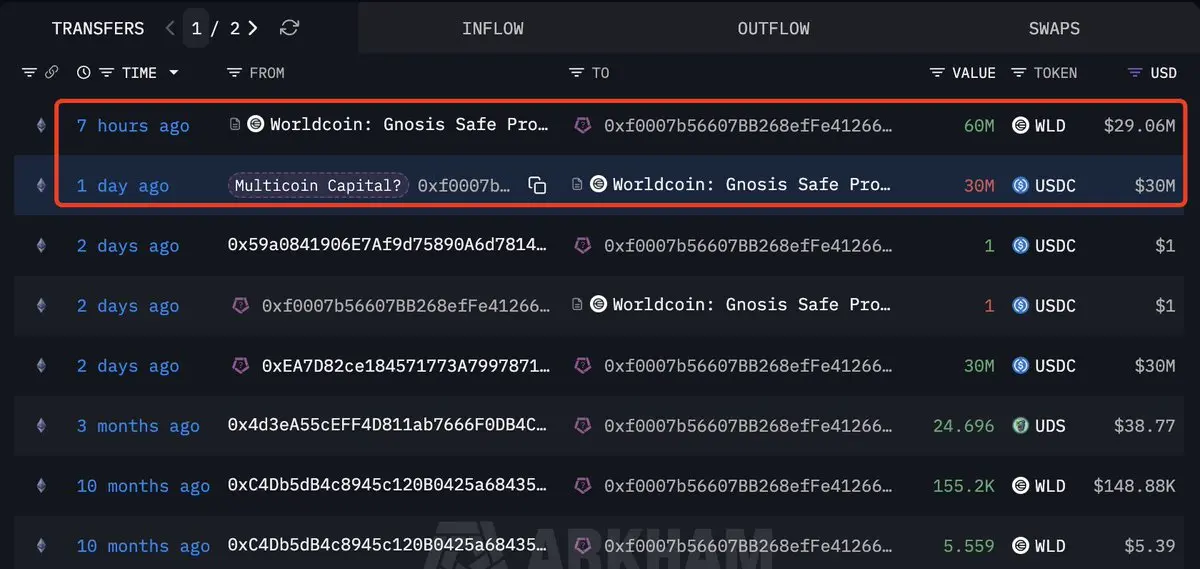This screenshot has width=1200, height=569.
Task: Expand the TIME sort dropdown arrow
Action: pos(173,73)
